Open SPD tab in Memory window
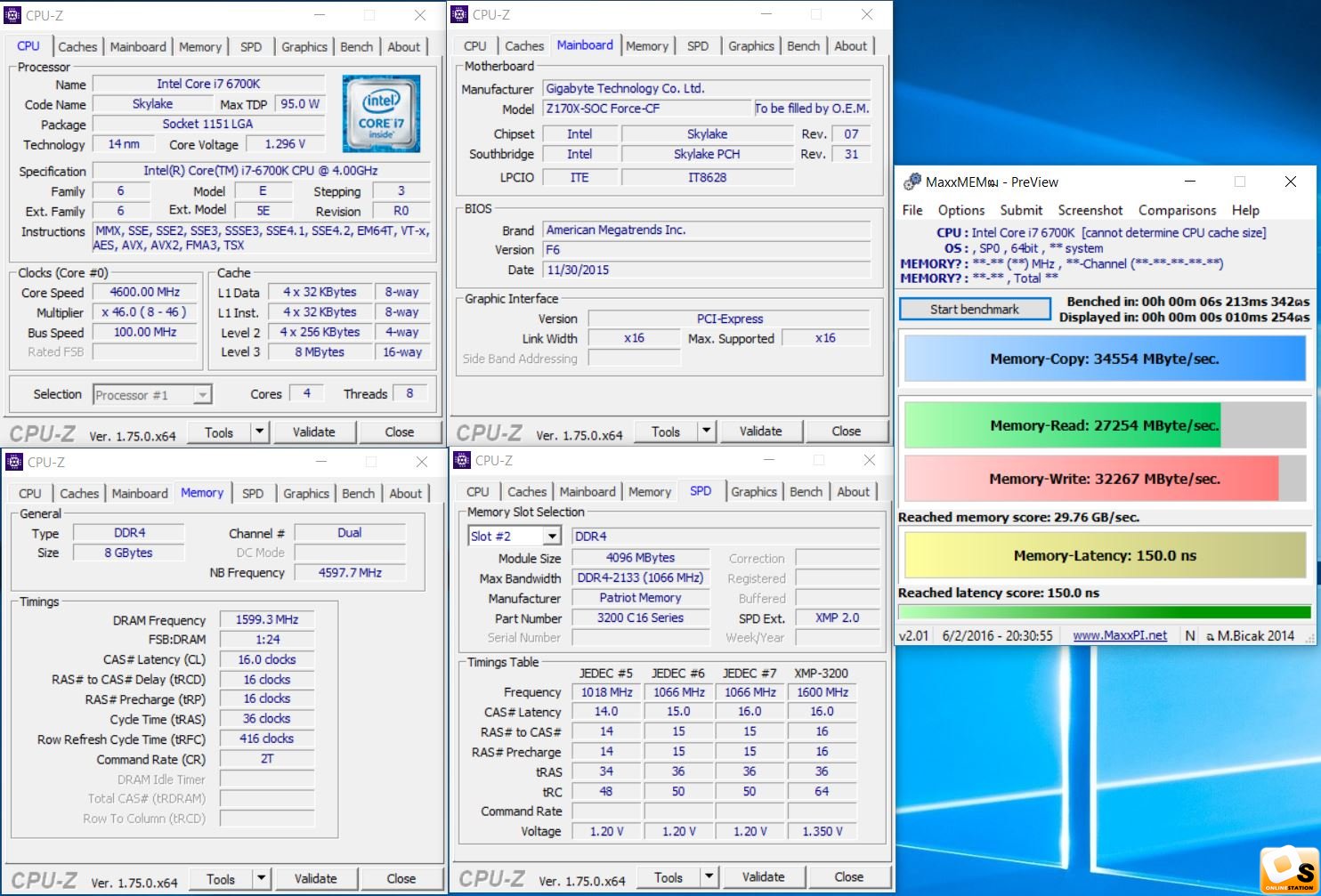The image size is (1321, 896). pyautogui.click(x=253, y=494)
